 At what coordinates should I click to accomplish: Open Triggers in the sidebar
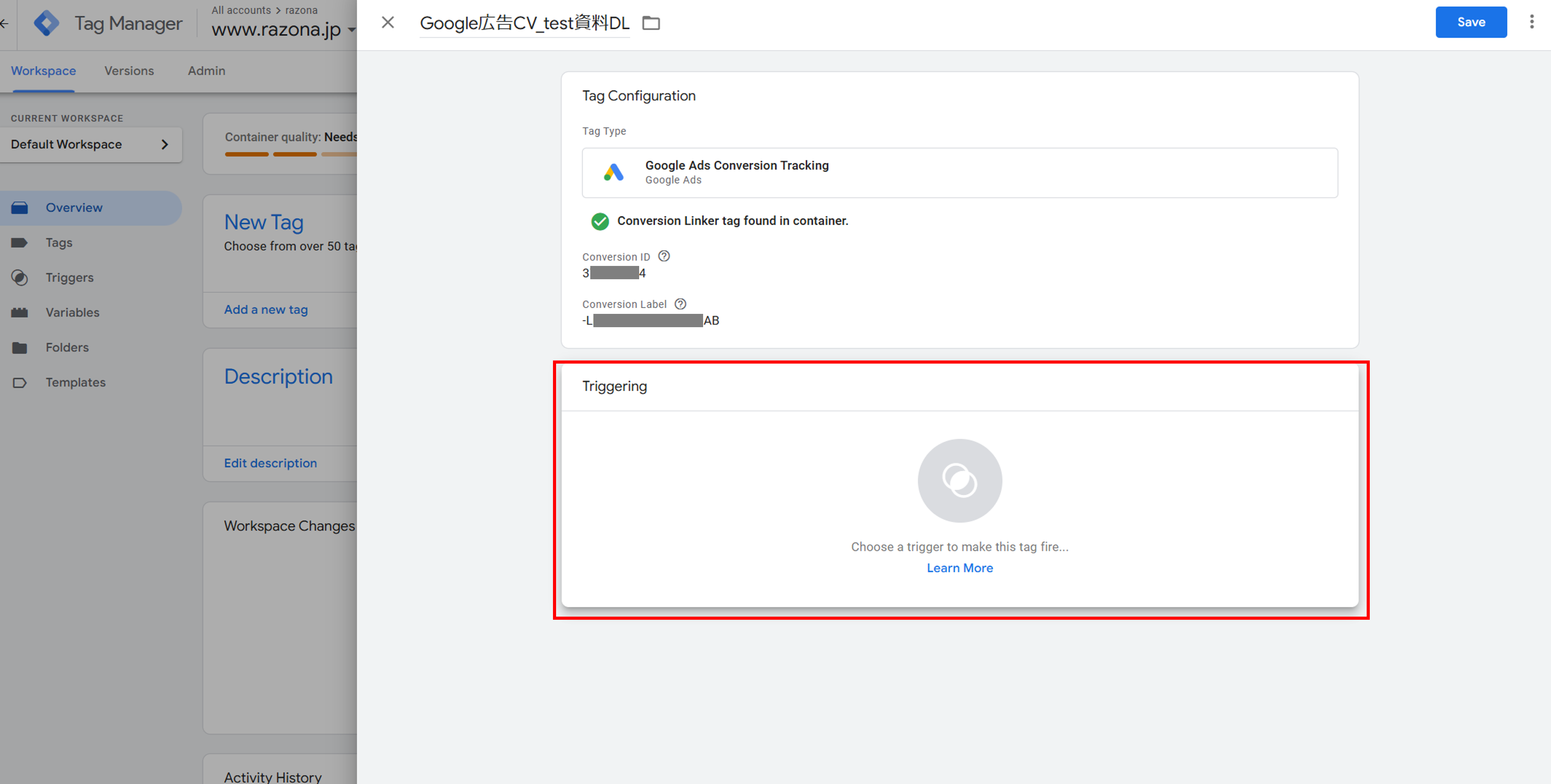click(69, 277)
